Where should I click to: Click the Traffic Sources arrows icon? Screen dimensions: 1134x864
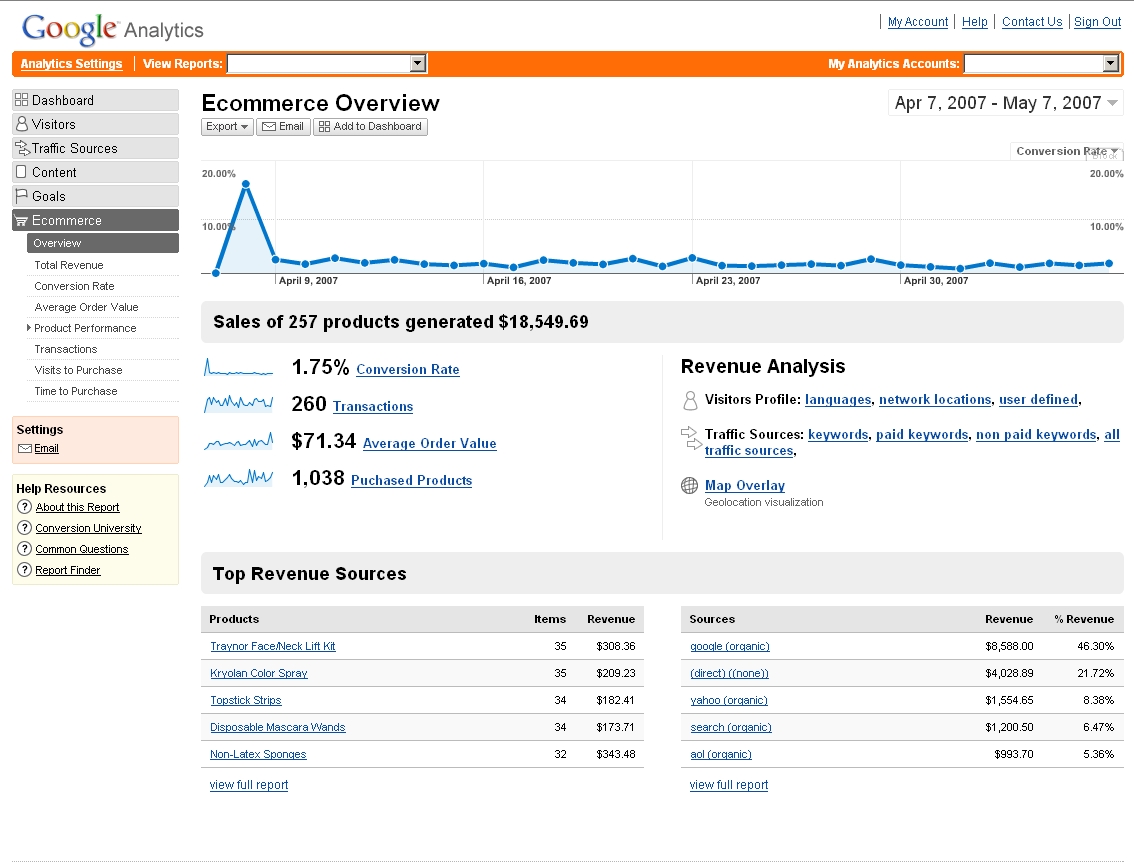[21, 148]
